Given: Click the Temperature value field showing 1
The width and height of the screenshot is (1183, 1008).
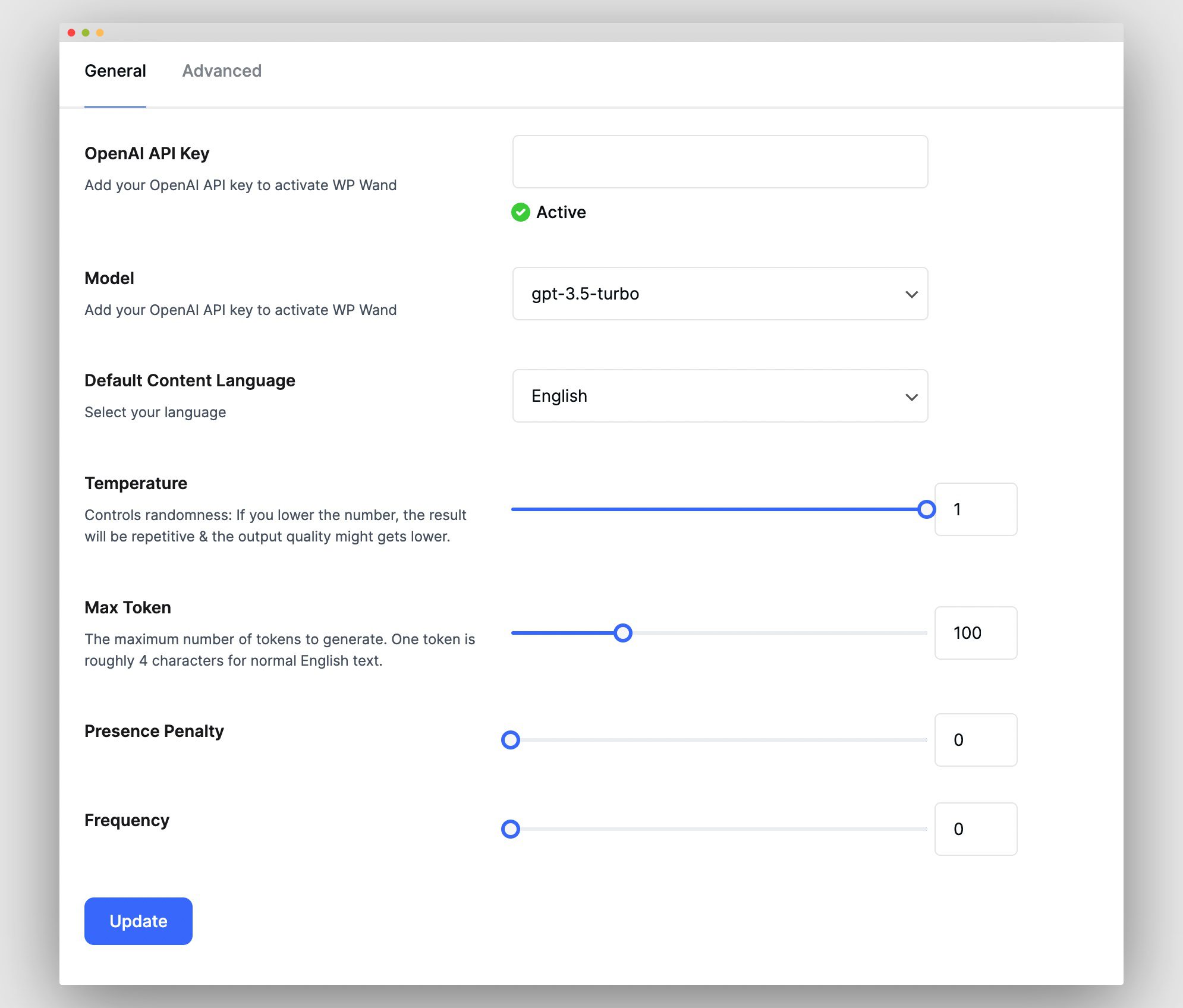Looking at the screenshot, I should [x=976, y=509].
